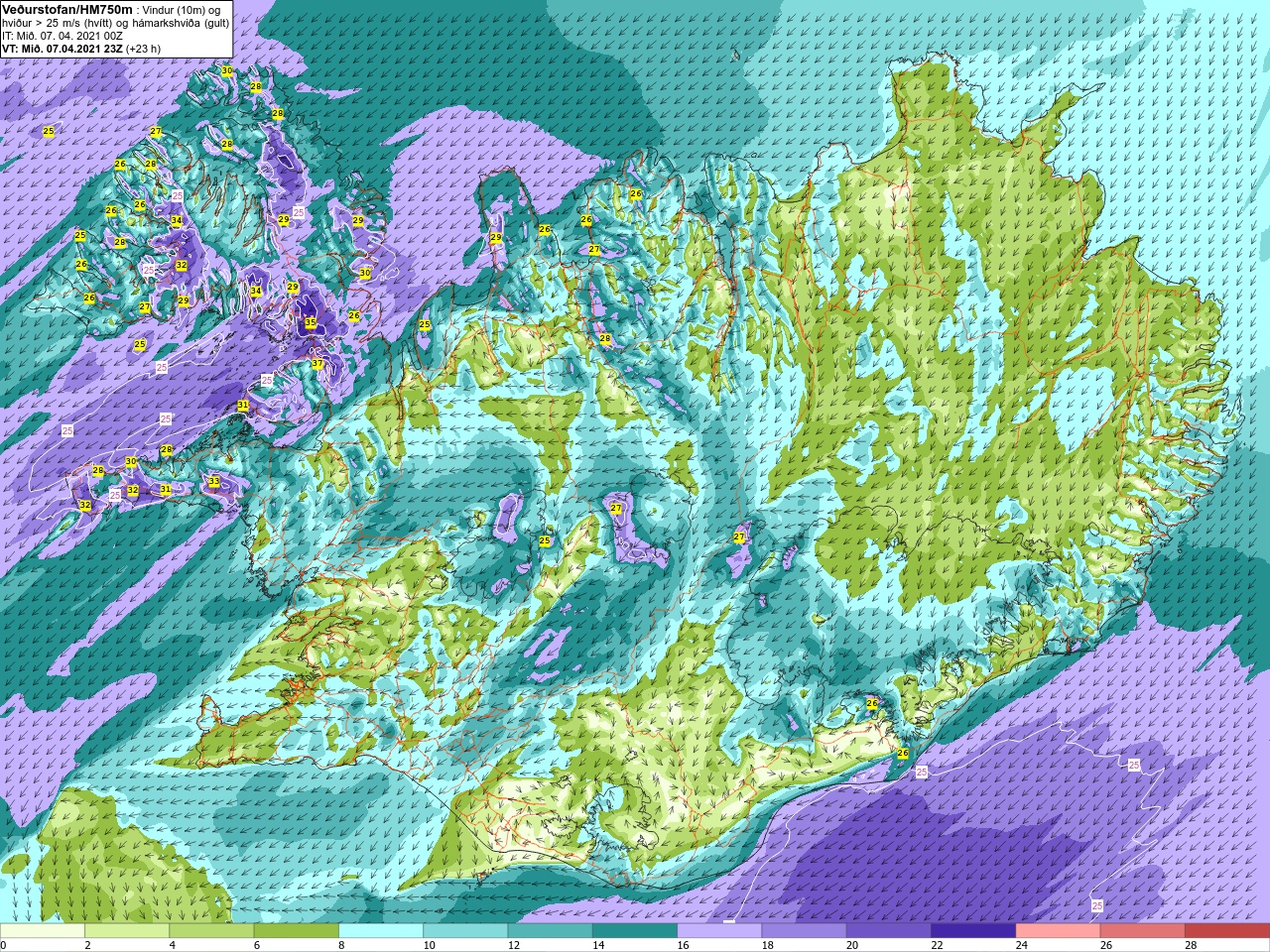Viewport: 1270px width, 952px height.
Task: Pick the 4–6 m/s green legend swatch
Action: point(211,931)
